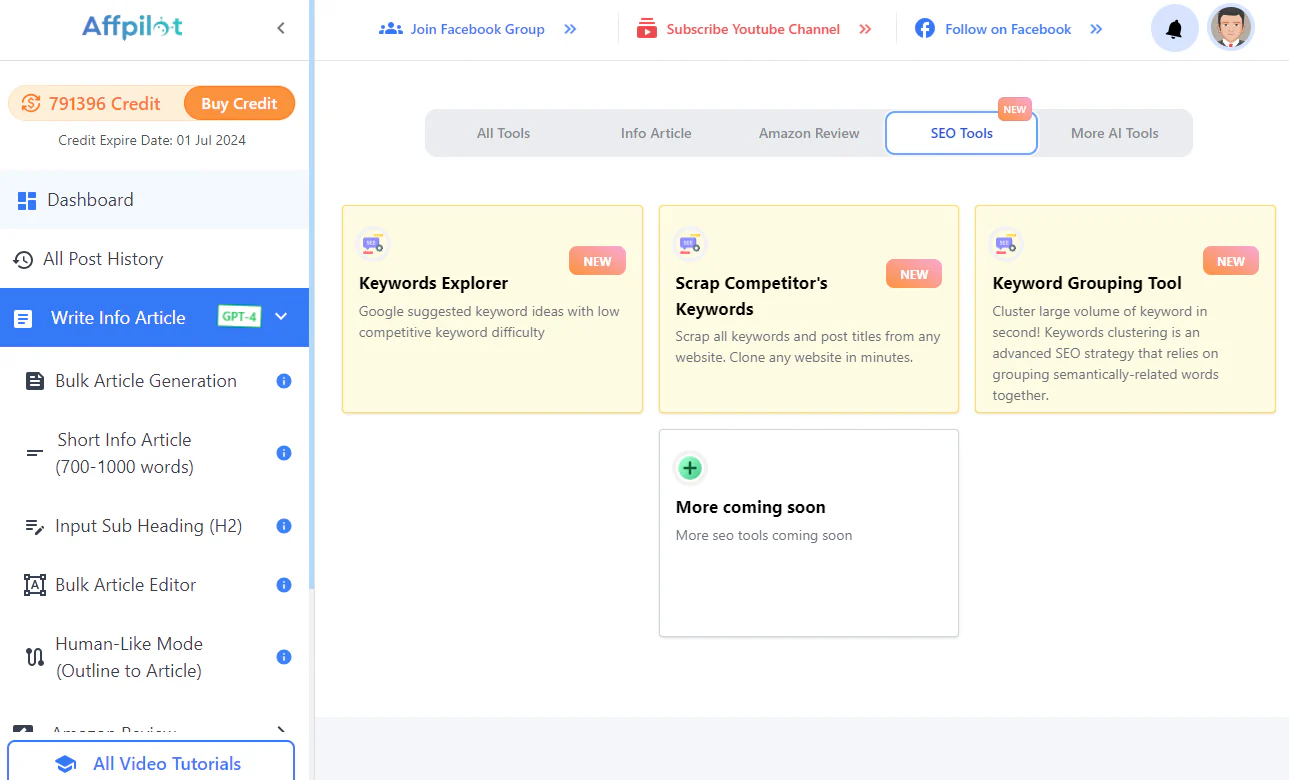Click the Facebook logo icon
The image size is (1289, 780).
(x=925, y=29)
